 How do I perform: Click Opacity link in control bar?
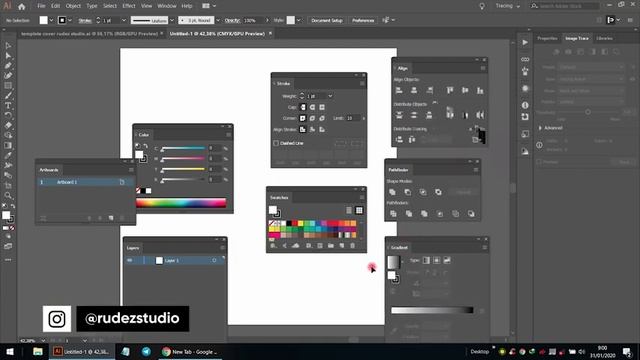(232, 20)
